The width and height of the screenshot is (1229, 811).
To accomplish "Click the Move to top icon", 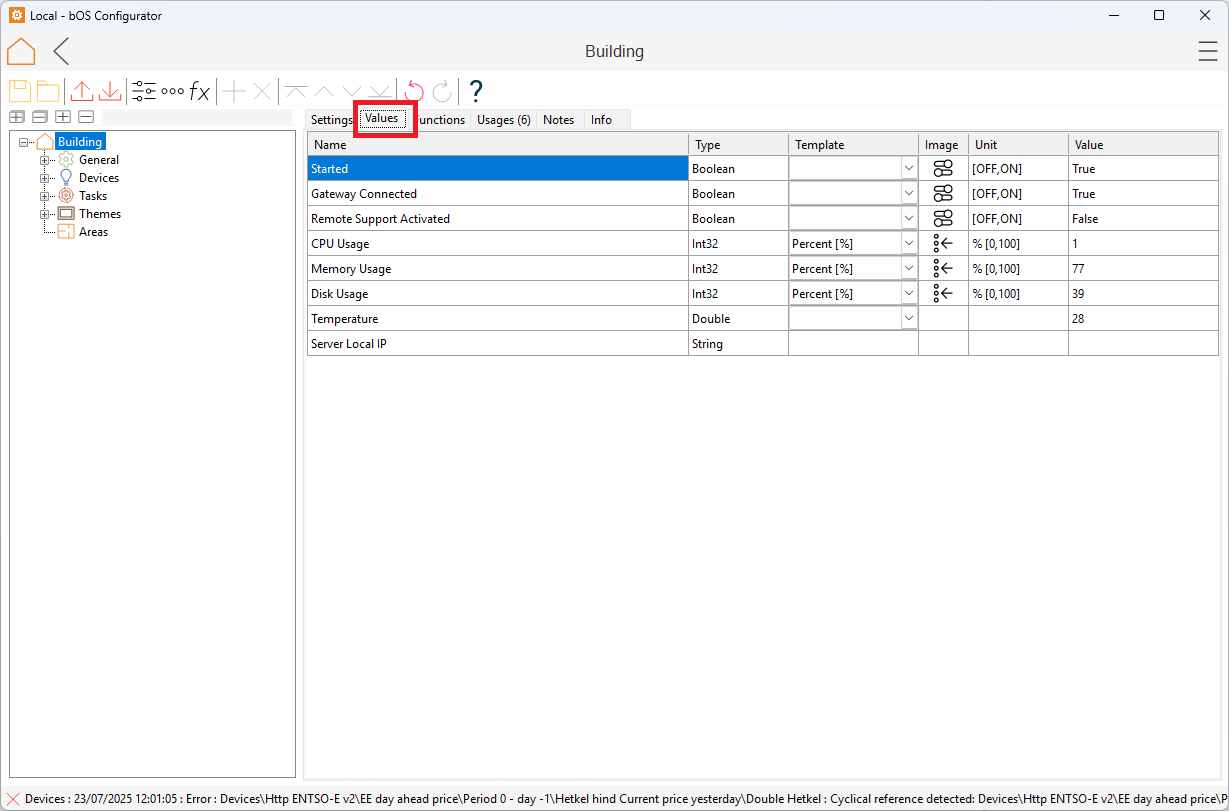I will [x=296, y=91].
